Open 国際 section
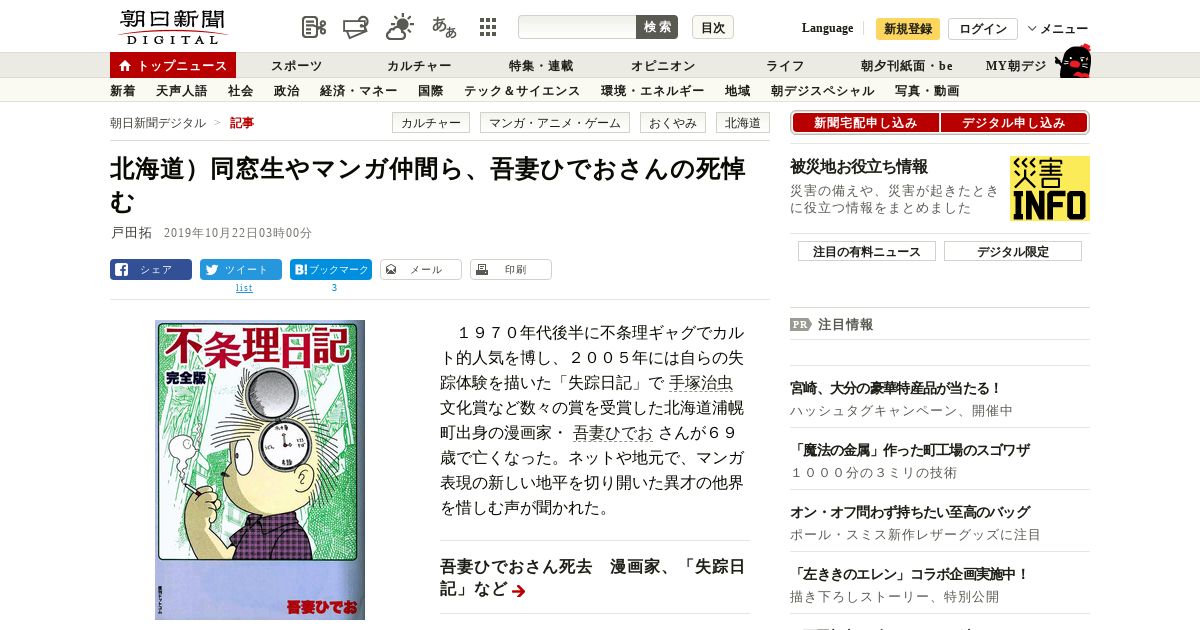The height and width of the screenshot is (630, 1200). click(x=430, y=91)
